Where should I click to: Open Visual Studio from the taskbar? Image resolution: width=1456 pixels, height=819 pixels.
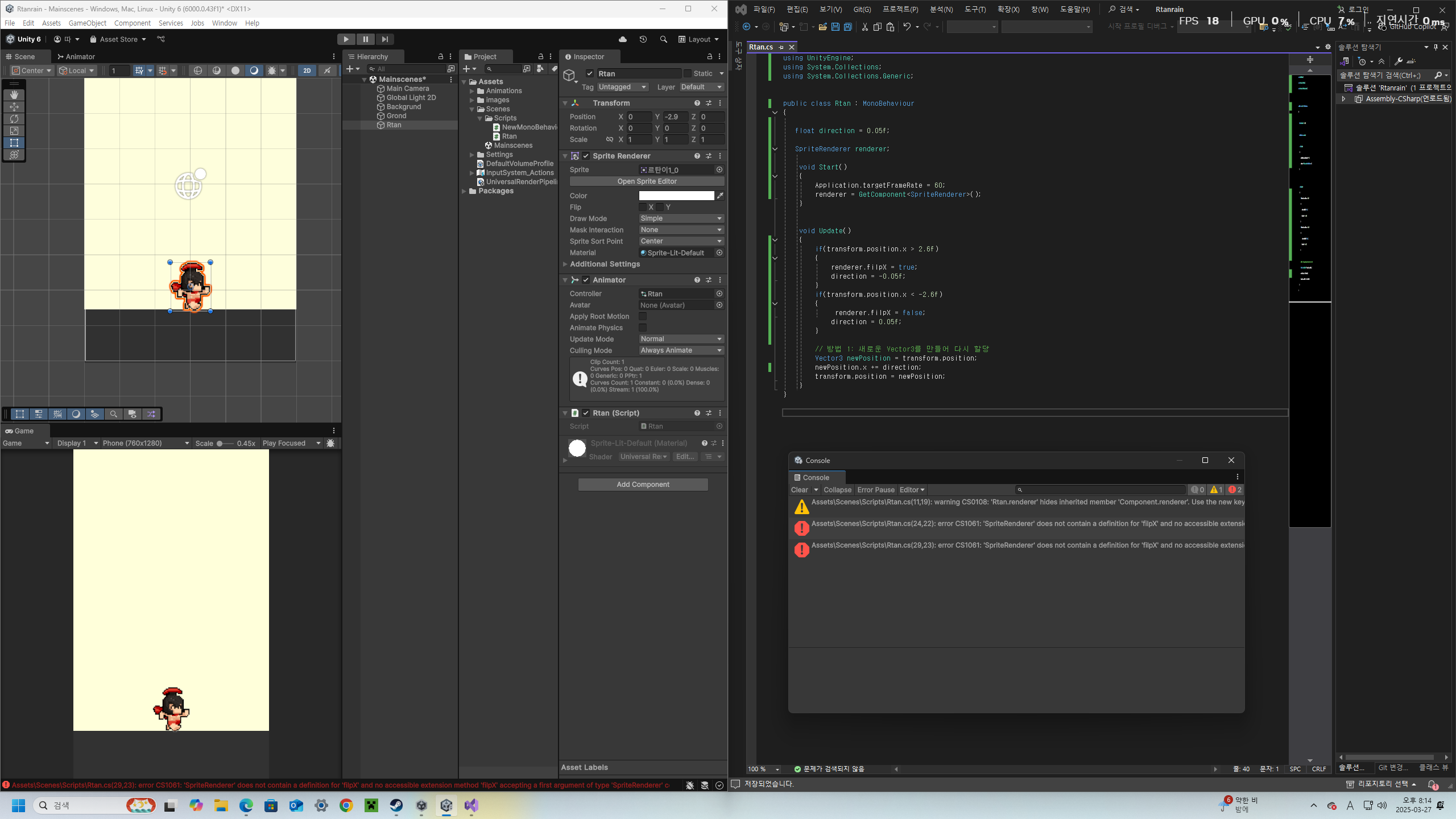point(471,805)
